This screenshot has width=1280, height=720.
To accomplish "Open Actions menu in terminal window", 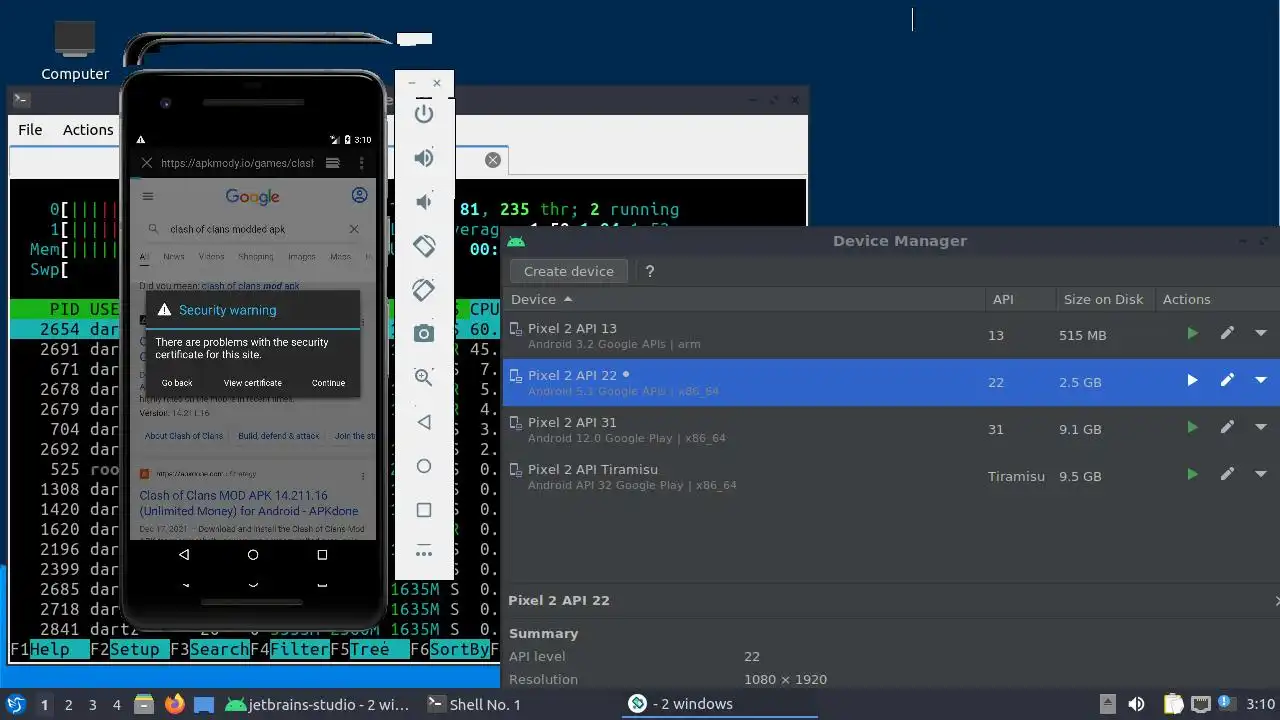I will [88, 130].
